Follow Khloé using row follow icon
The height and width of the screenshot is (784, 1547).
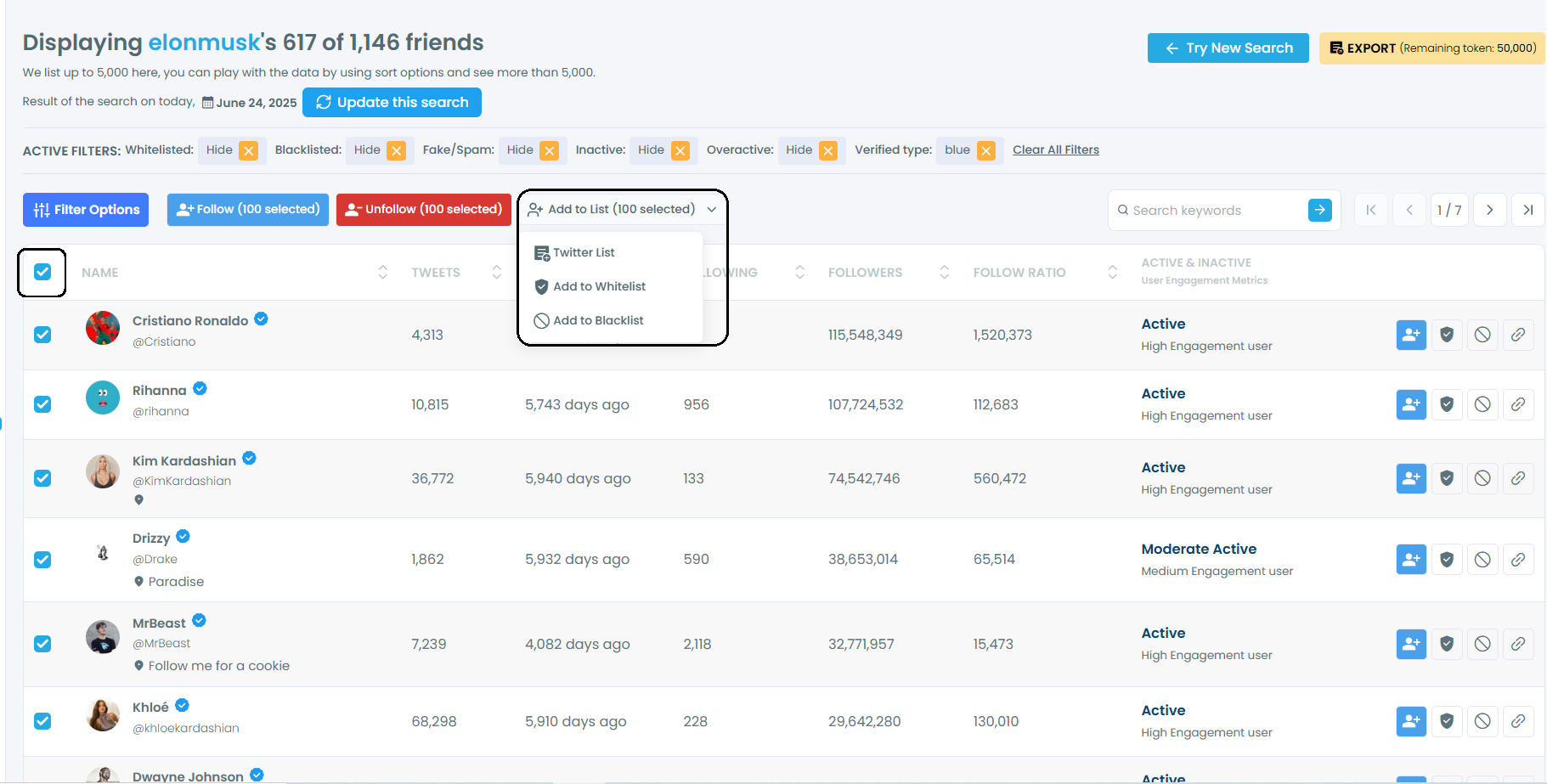coord(1411,721)
